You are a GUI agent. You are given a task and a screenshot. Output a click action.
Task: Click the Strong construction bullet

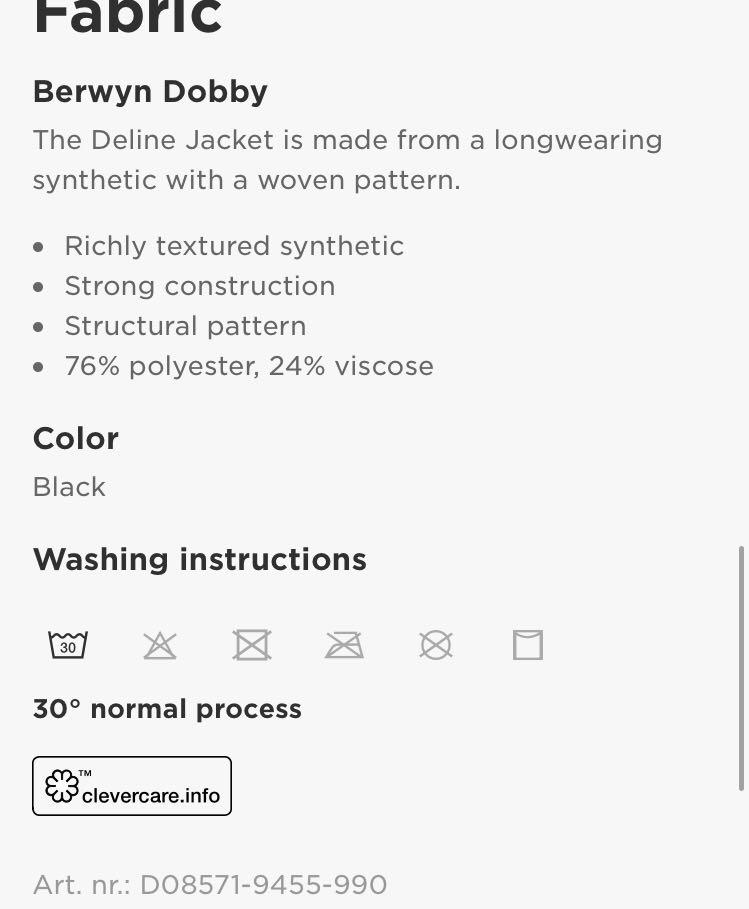tap(200, 286)
